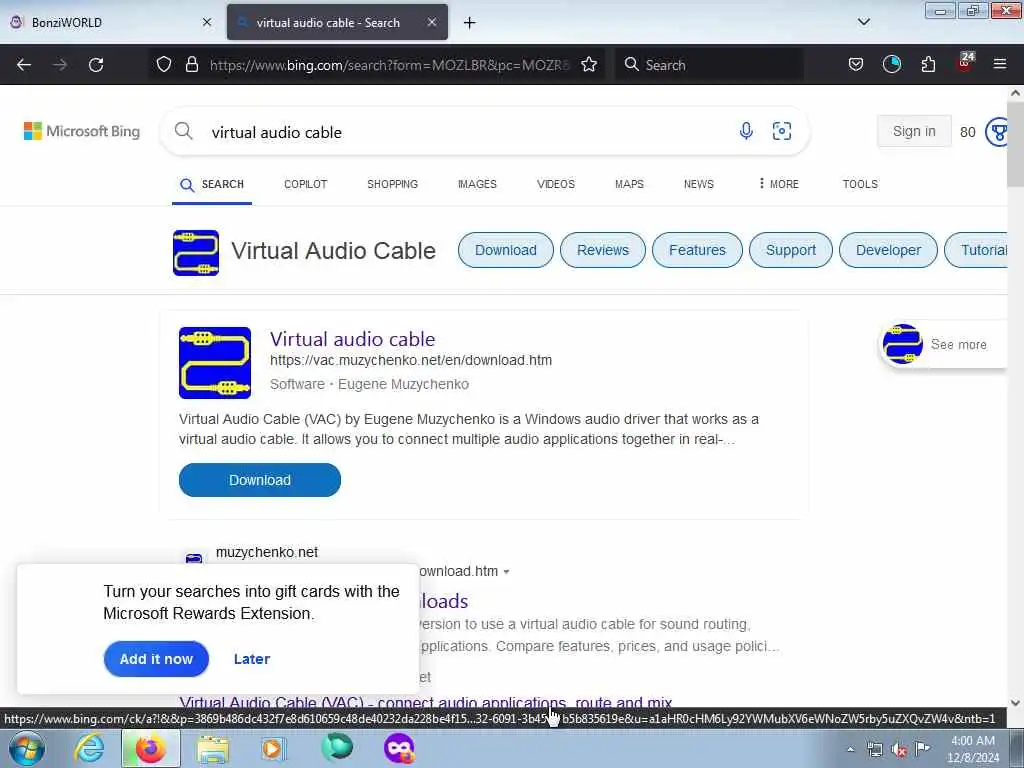This screenshot has width=1024, height=768.
Task: Click the rewards points count 80
Action: click(968, 132)
